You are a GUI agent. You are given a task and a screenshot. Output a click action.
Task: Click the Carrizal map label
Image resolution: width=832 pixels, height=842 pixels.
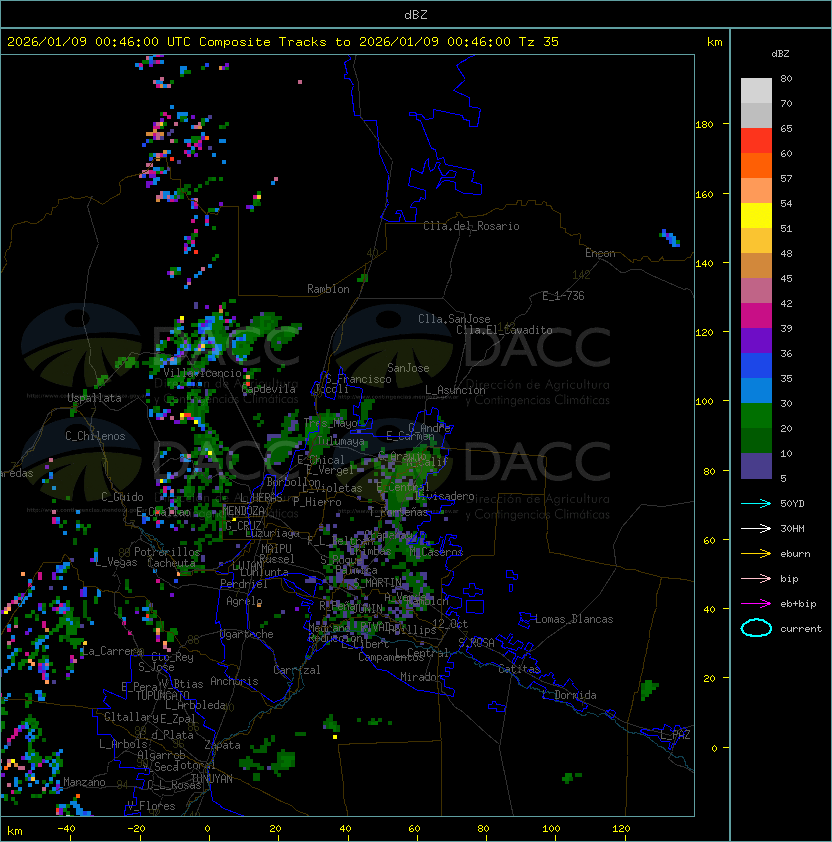[x=297, y=670]
